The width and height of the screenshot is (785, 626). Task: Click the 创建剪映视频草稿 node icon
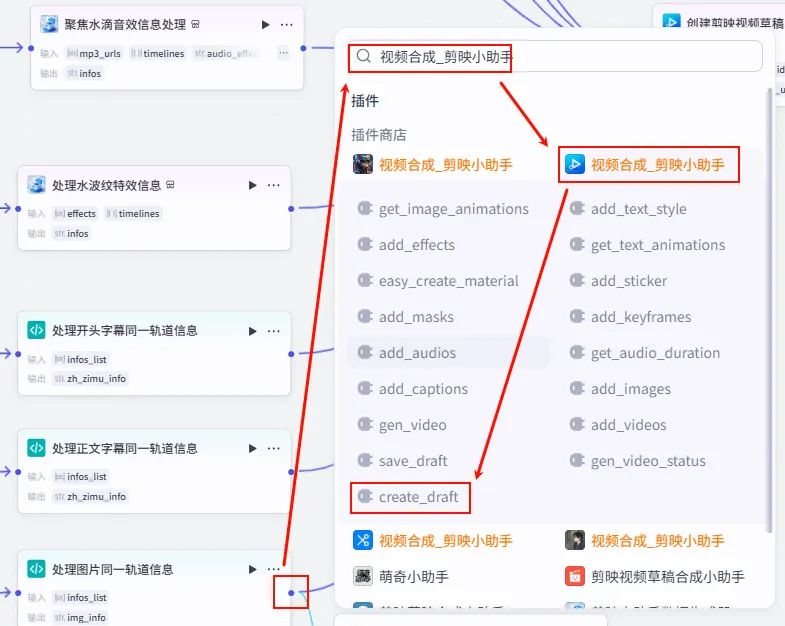point(671,22)
